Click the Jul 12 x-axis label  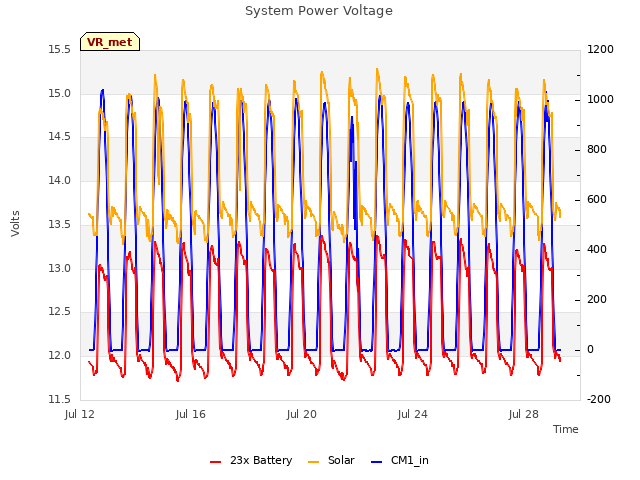pos(80,414)
